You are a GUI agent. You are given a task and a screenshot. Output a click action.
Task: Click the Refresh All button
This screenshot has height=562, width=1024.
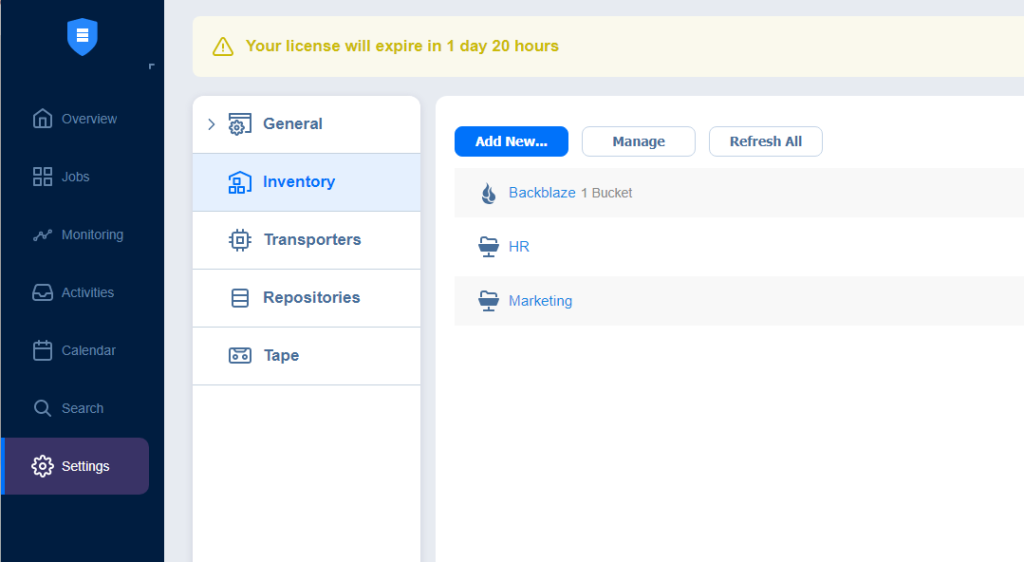(x=765, y=142)
